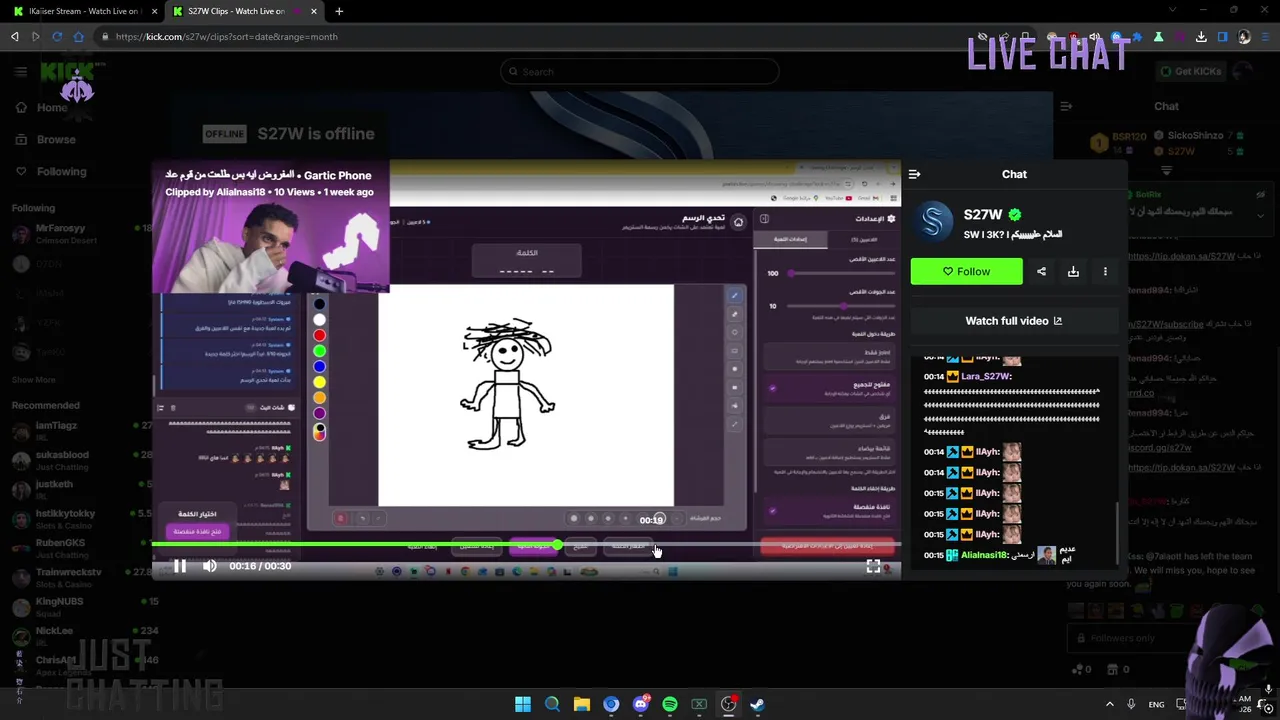Viewport: 1280px width, 720px height.
Task: Open the Windows Start menu
Action: point(523,704)
